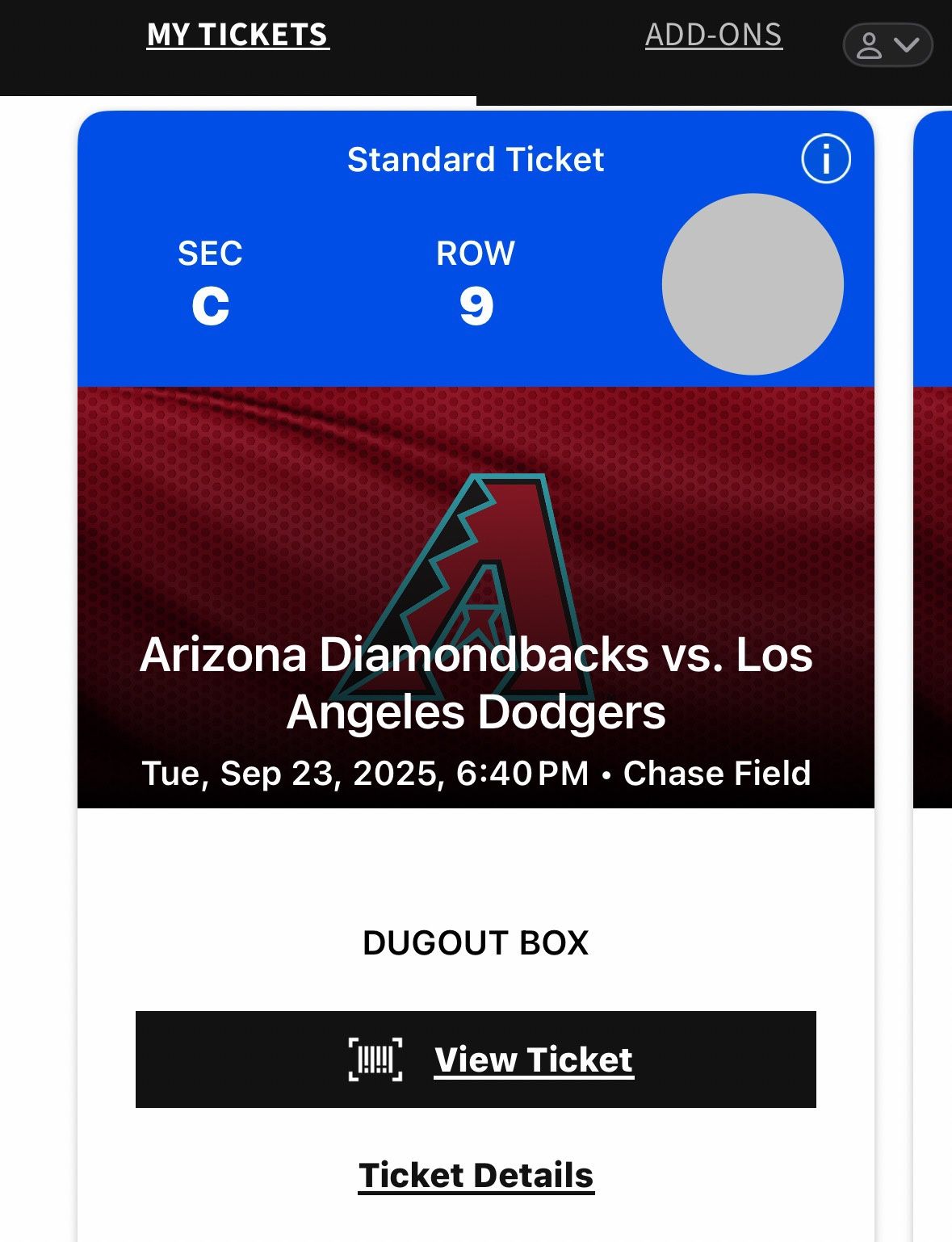Tap the game date and Chase Field line
Viewport: 952px width, 1242px height.
(476, 773)
